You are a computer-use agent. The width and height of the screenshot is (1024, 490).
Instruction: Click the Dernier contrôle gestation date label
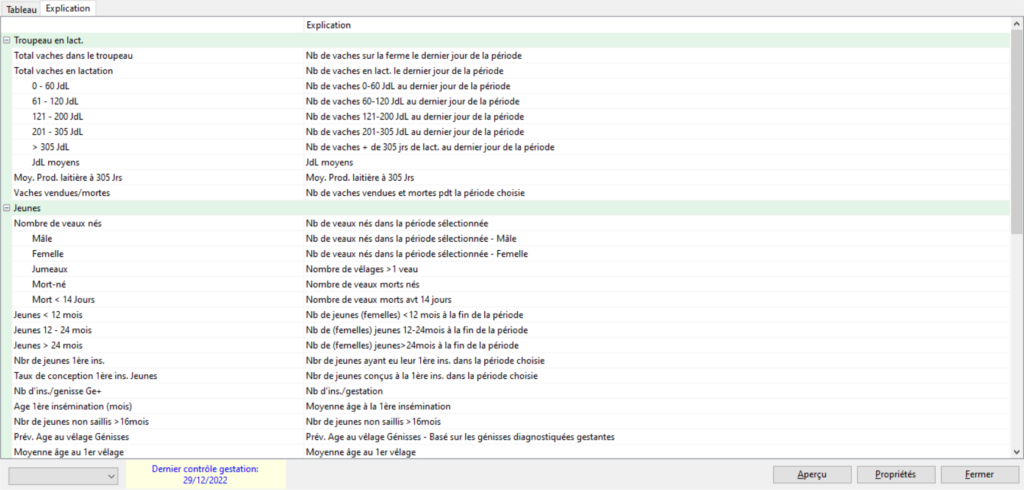click(x=205, y=474)
